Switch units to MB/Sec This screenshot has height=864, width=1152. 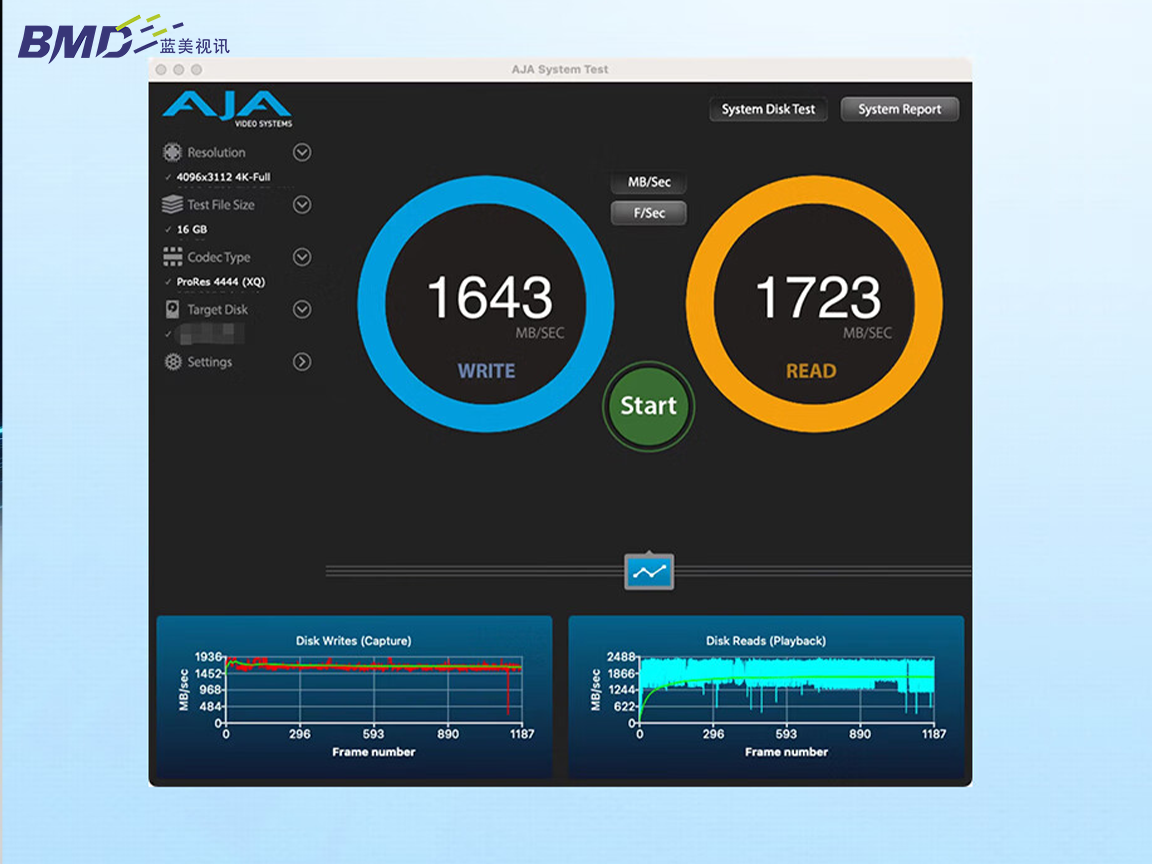point(649,182)
